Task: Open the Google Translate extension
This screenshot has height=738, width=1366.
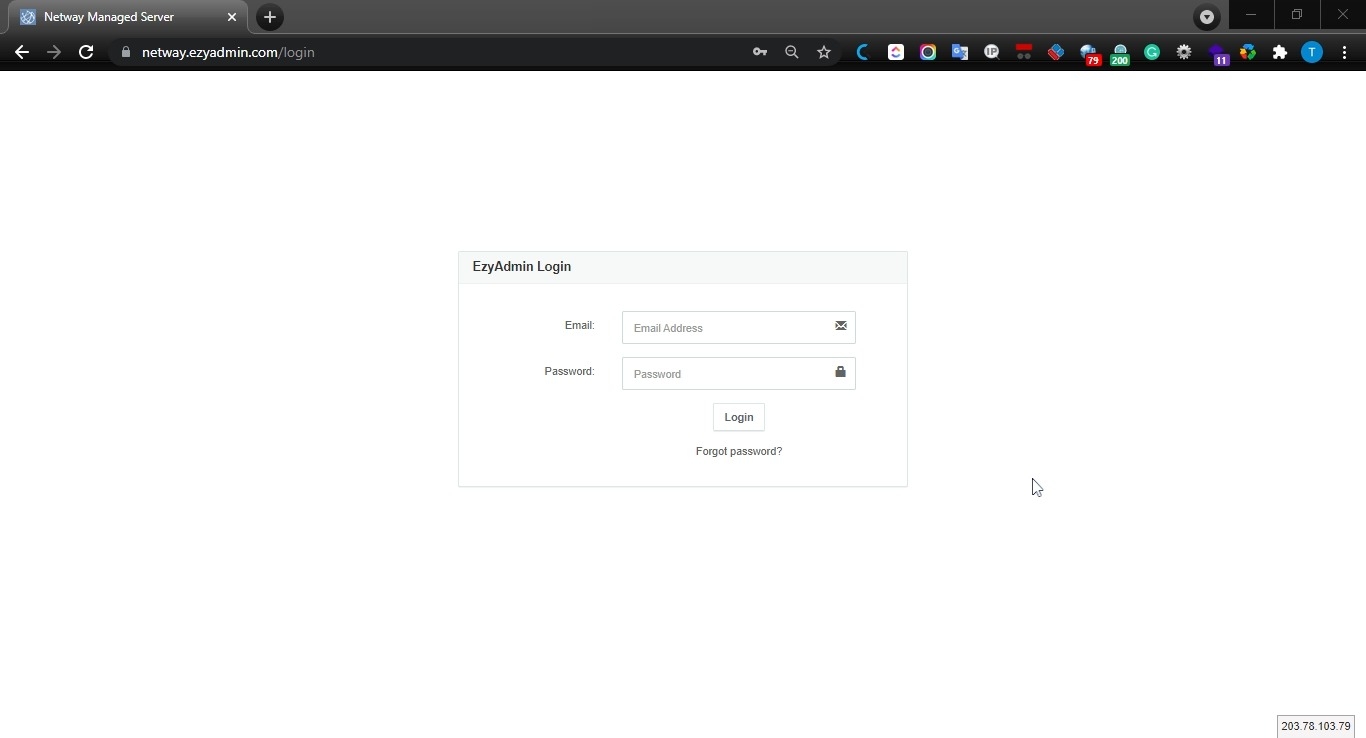Action: point(960,52)
